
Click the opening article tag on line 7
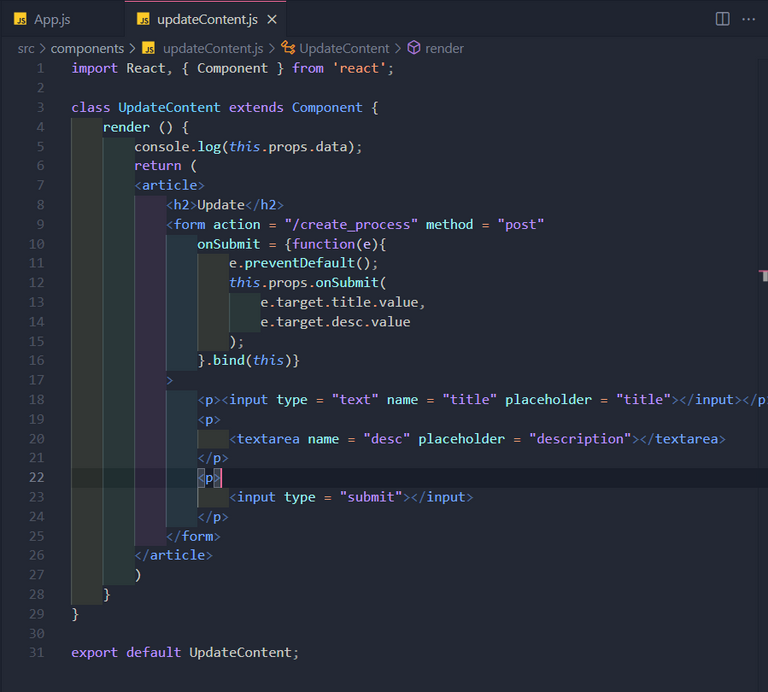click(x=169, y=185)
